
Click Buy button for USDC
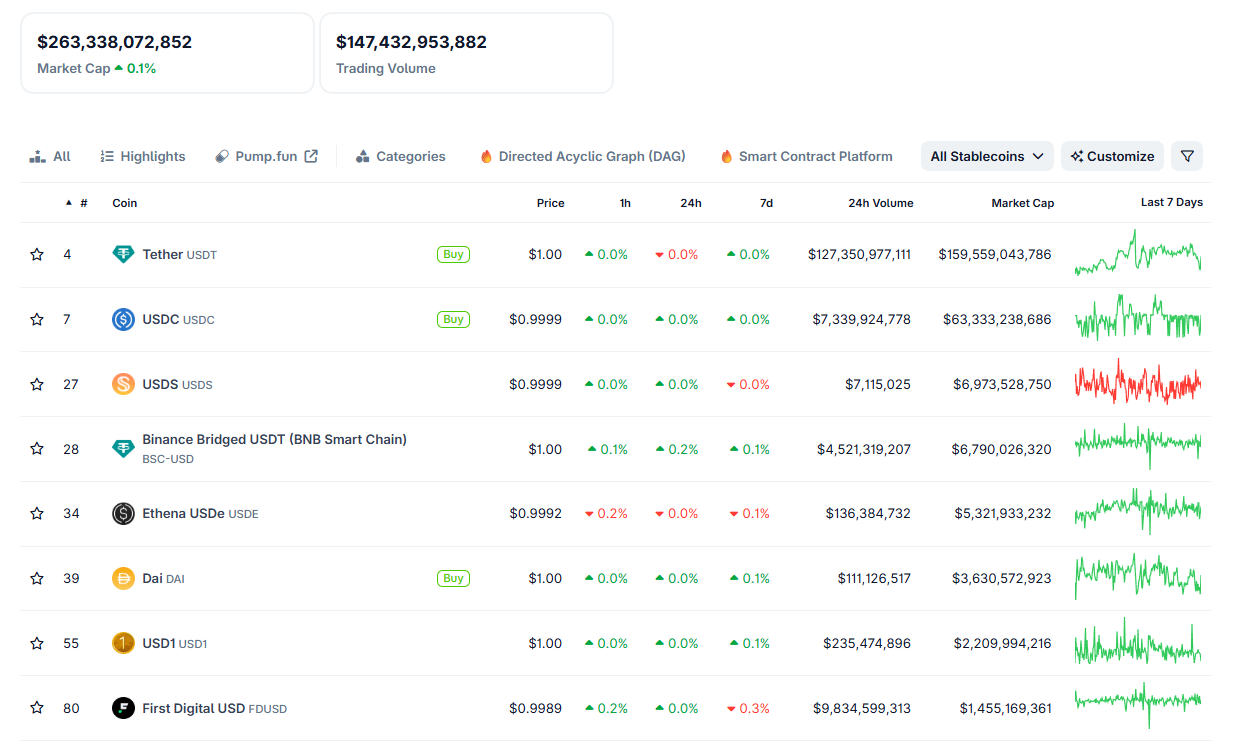[453, 320]
